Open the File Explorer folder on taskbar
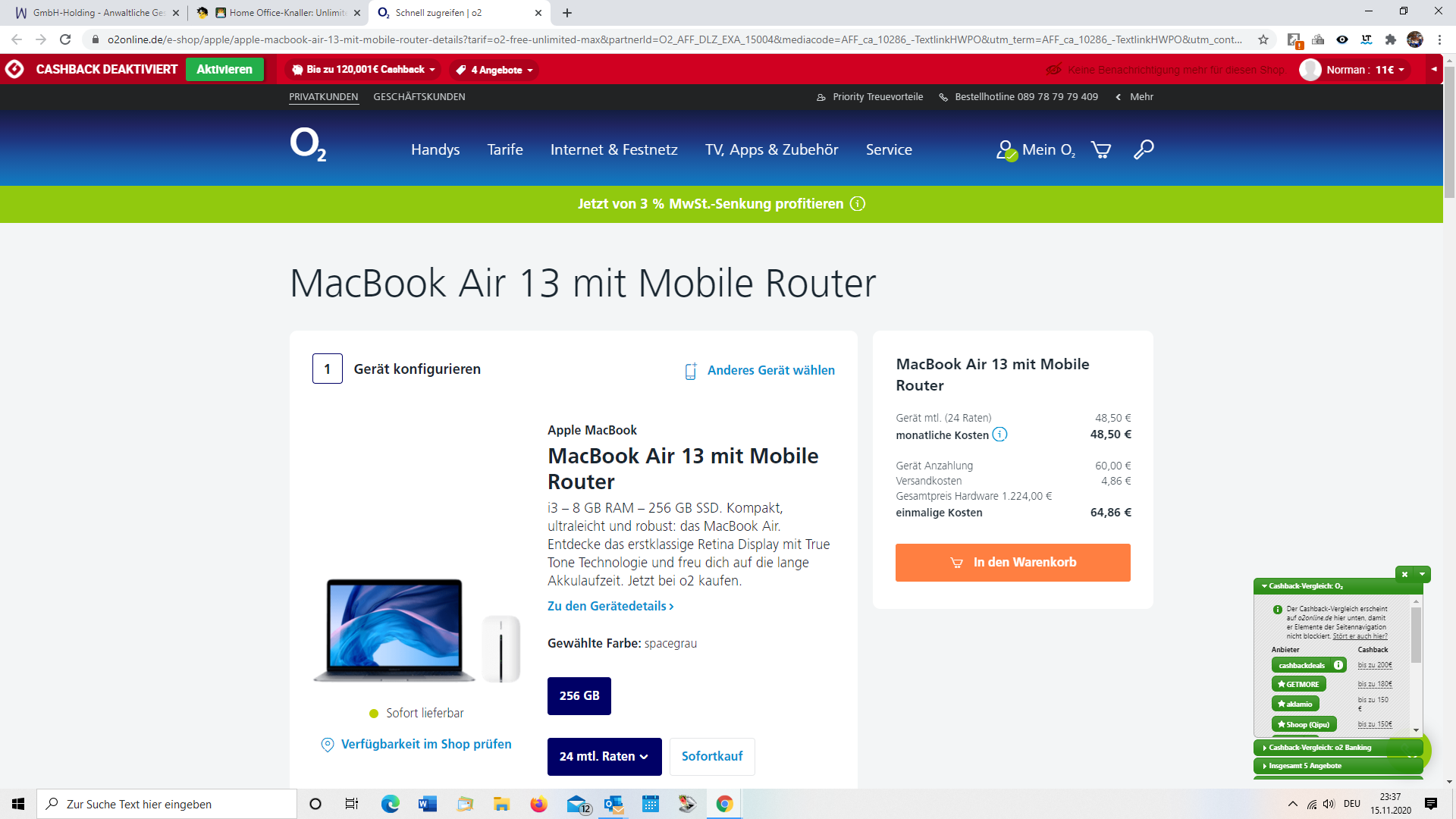1456x819 pixels. [501, 804]
